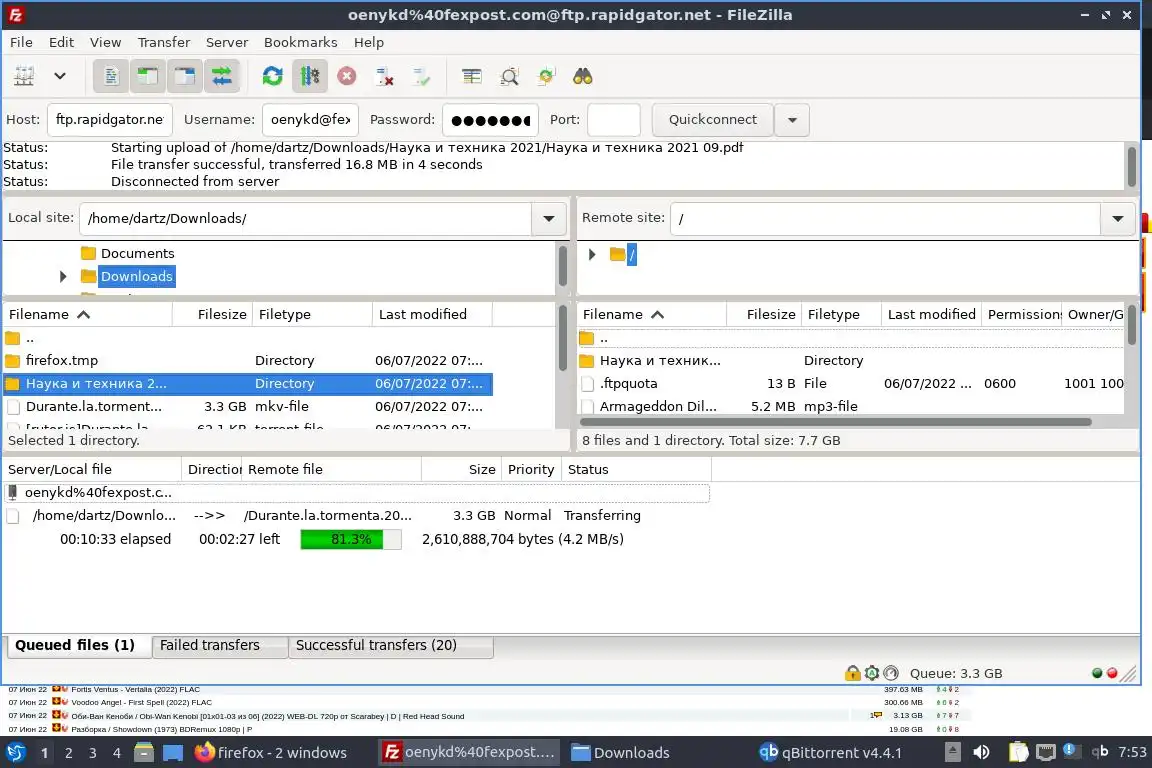Select Durante.la.torment mkv file locally

click(248, 406)
